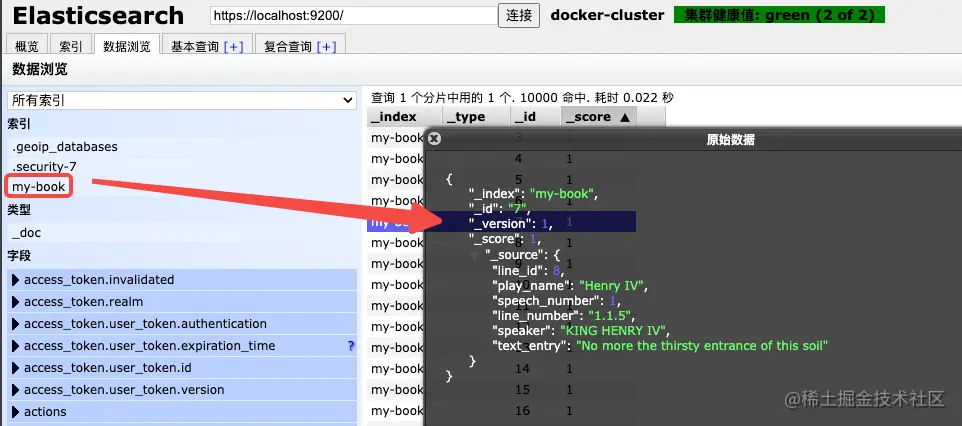This screenshot has height=426, width=962.
Task: Close the 原始数据 raw data popup
Action: pos(434,139)
